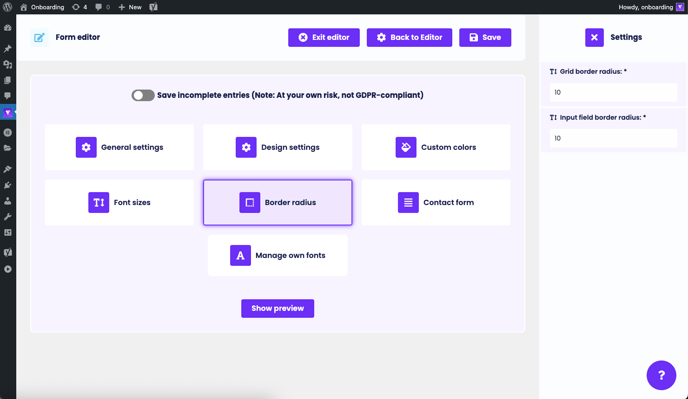Go to Dashboard in the sidebar

click(x=7, y=28)
